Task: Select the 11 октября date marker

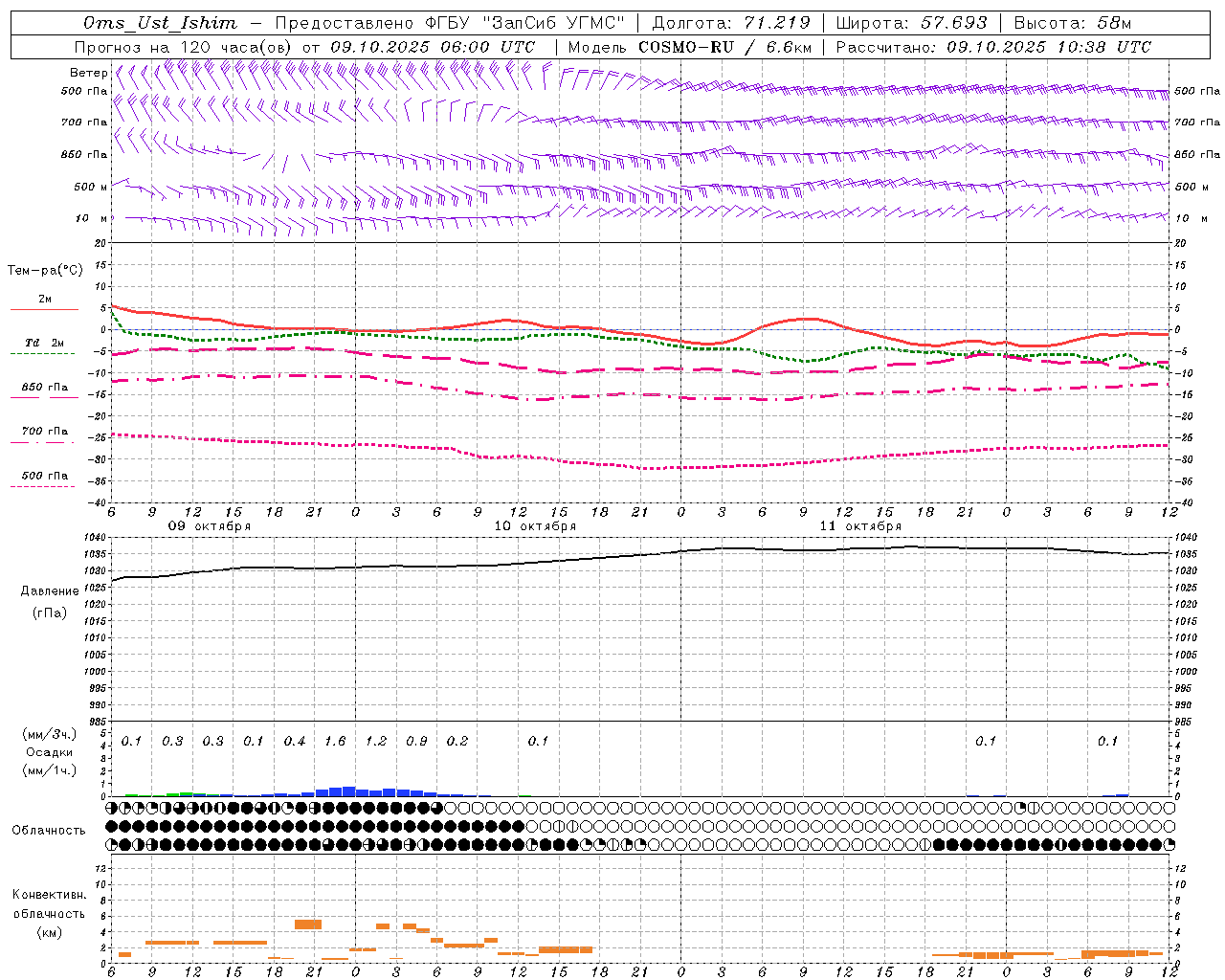Action: [860, 525]
